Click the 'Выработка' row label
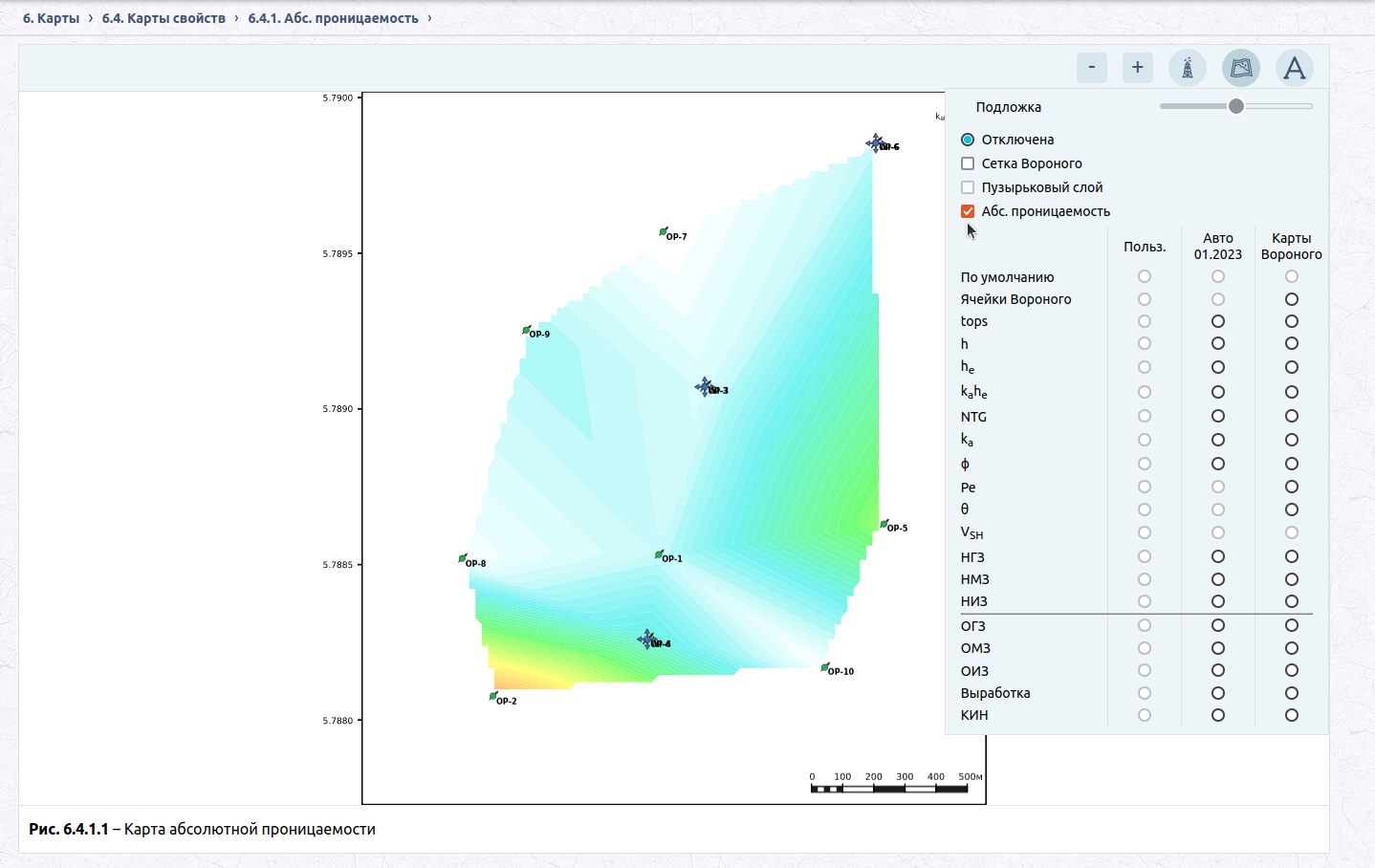Screen dimensions: 1375x868 pos(995,693)
